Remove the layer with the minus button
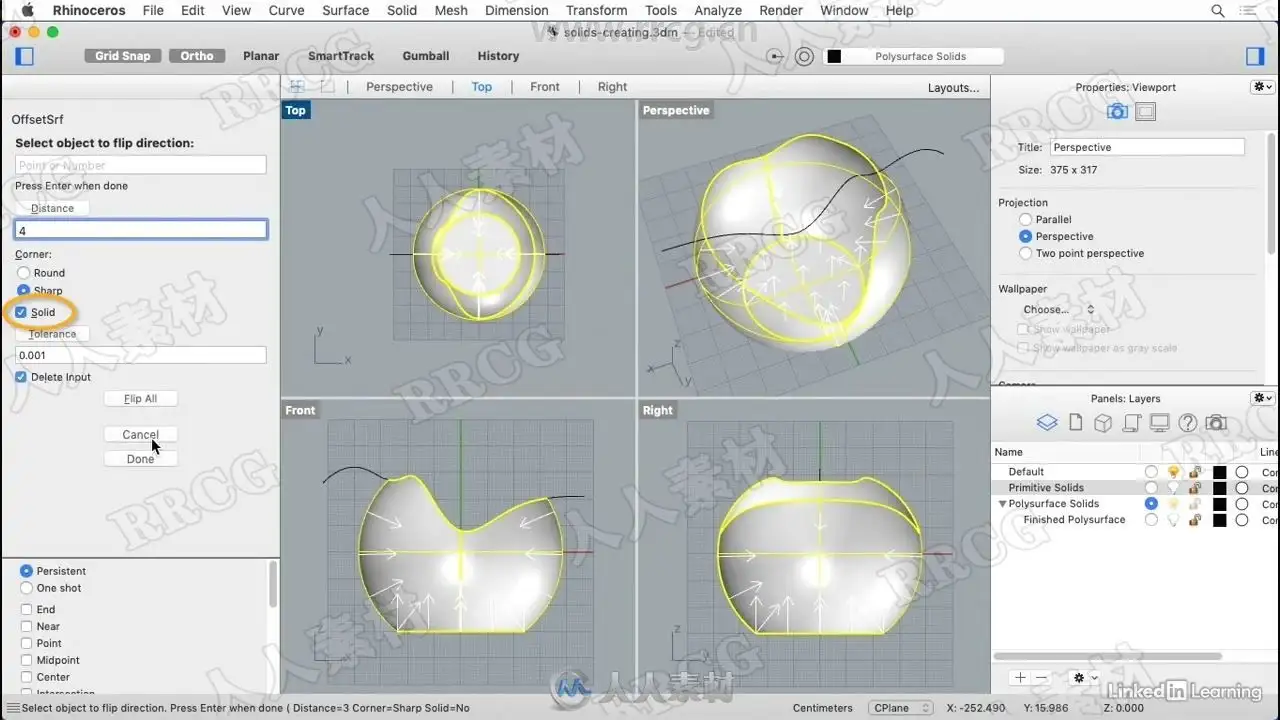This screenshot has width=1280, height=720. point(1041,677)
